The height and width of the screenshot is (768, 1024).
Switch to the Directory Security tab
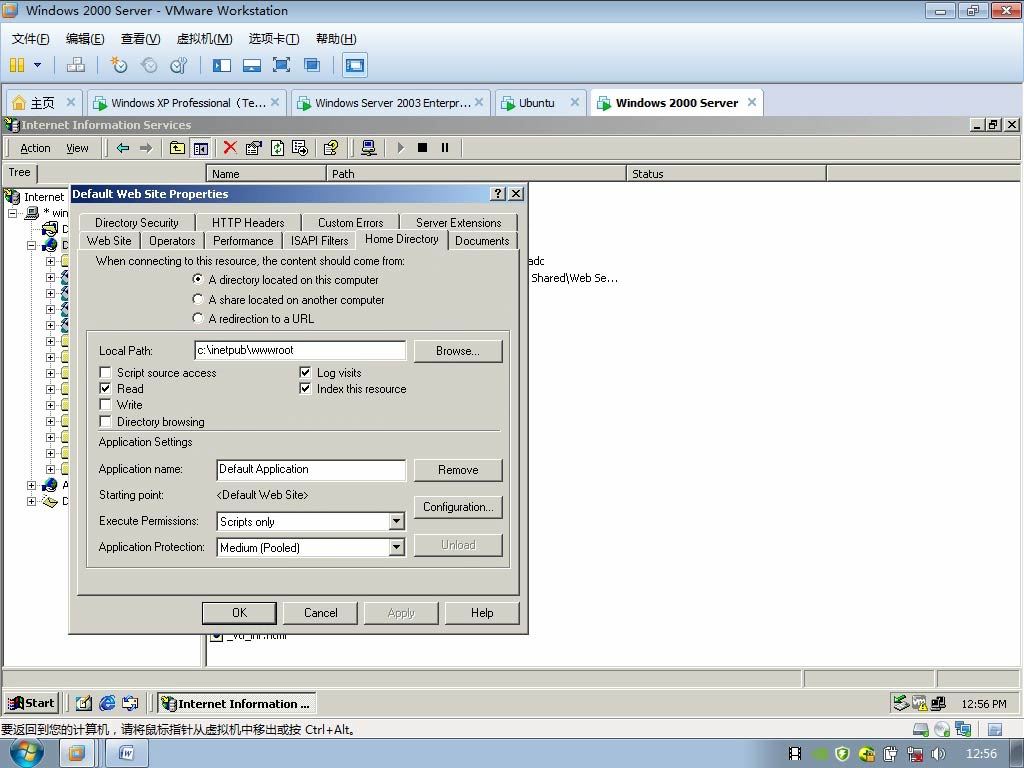(x=137, y=223)
